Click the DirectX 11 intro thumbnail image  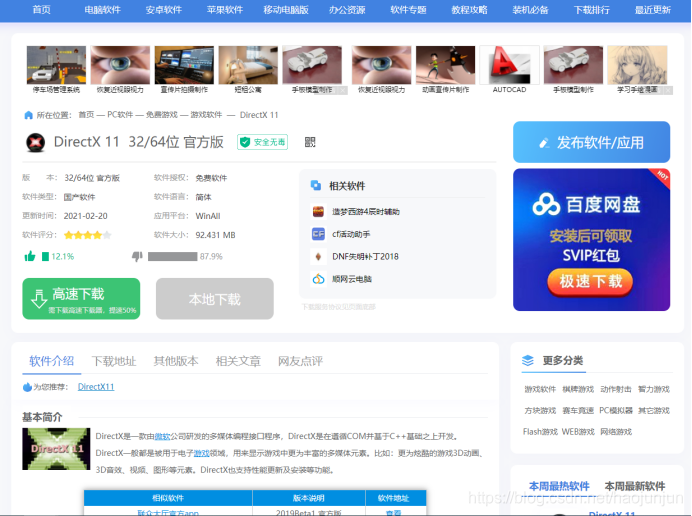click(56, 449)
